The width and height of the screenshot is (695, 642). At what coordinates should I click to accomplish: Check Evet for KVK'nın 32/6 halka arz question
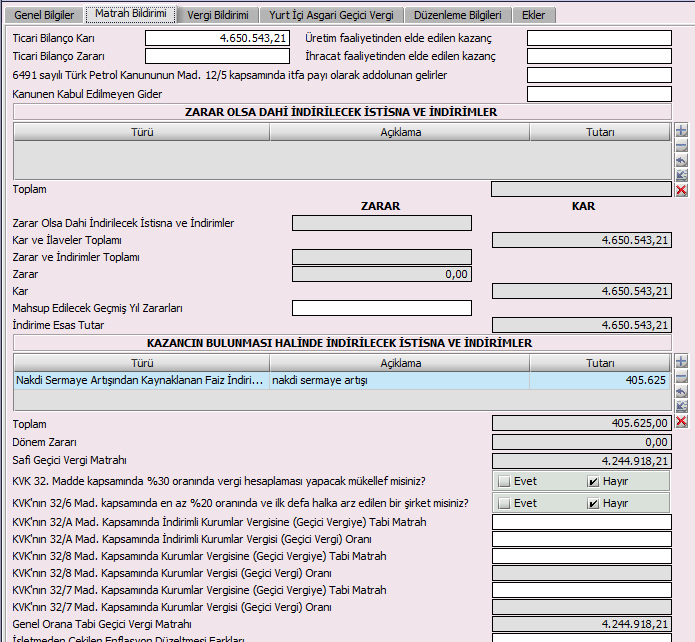504,503
